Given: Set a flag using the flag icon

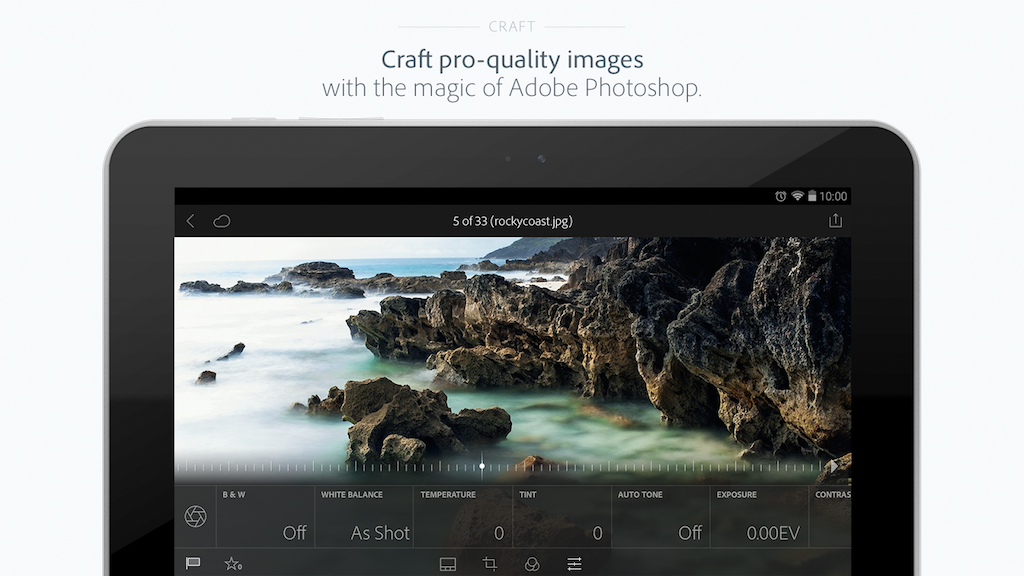Looking at the screenshot, I should (x=193, y=564).
